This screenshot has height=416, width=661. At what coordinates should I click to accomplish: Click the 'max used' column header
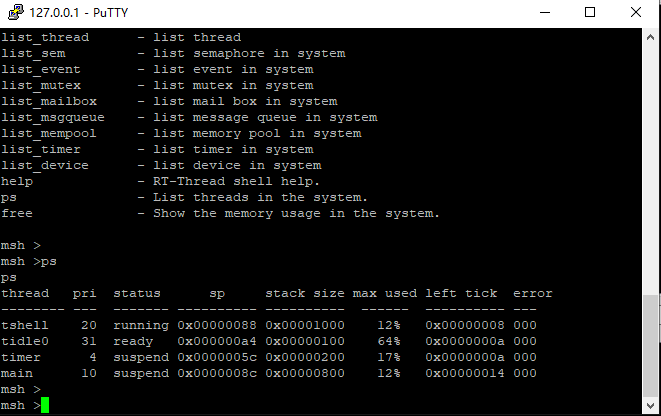(x=385, y=293)
